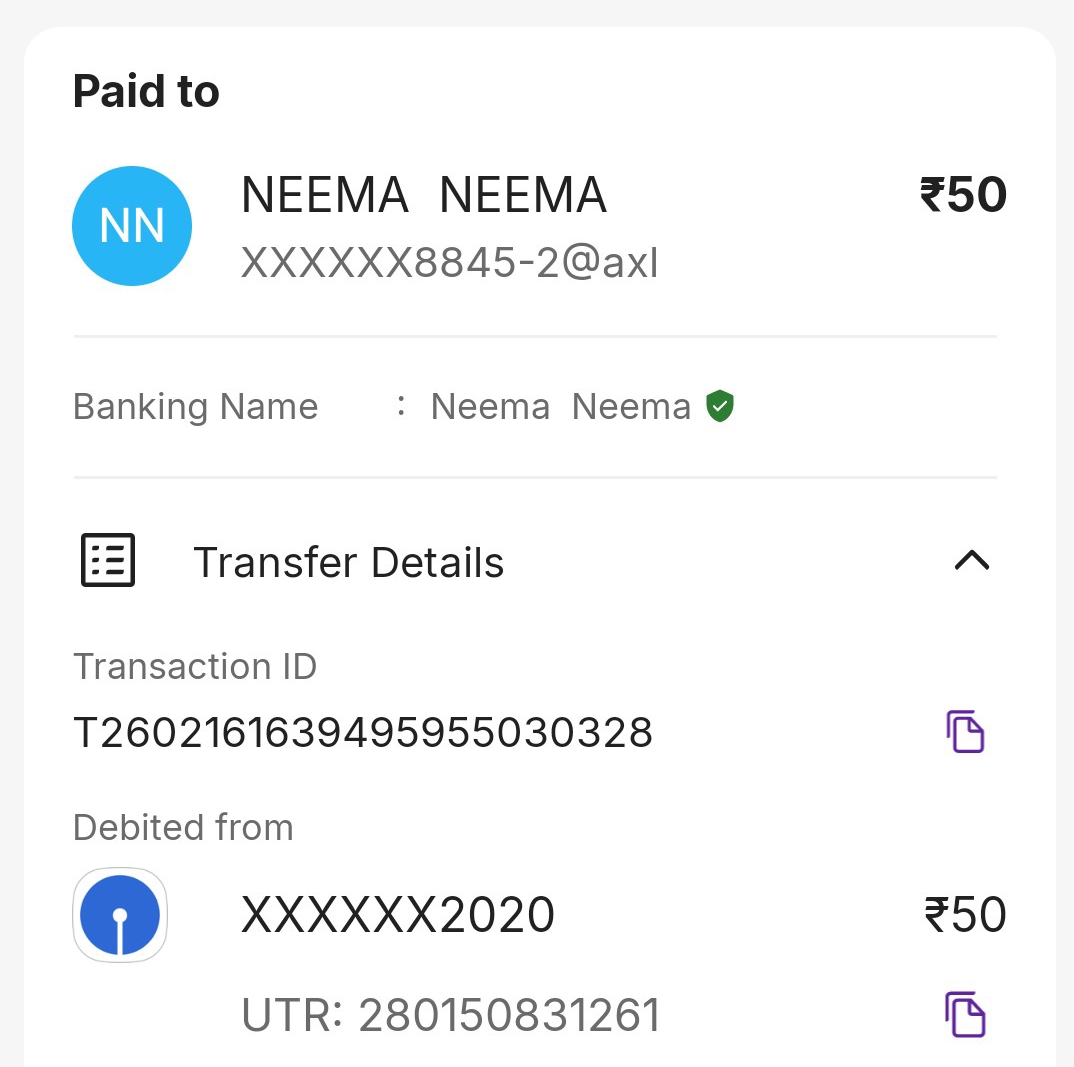Image resolution: width=1074 pixels, height=1067 pixels.
Task: Tap the UPI ID XXXXXX8845-2@axl
Action: pyautogui.click(x=450, y=263)
